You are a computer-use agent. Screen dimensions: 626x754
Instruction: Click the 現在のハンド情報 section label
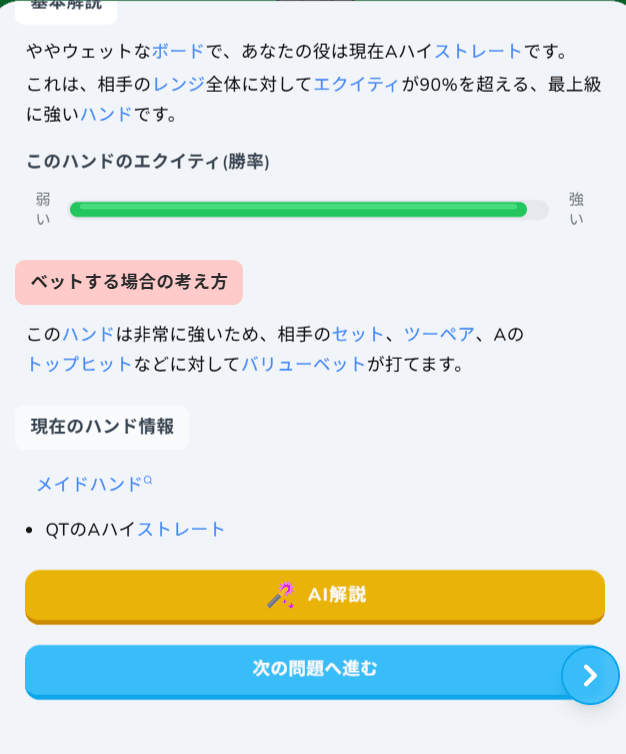coord(102,427)
